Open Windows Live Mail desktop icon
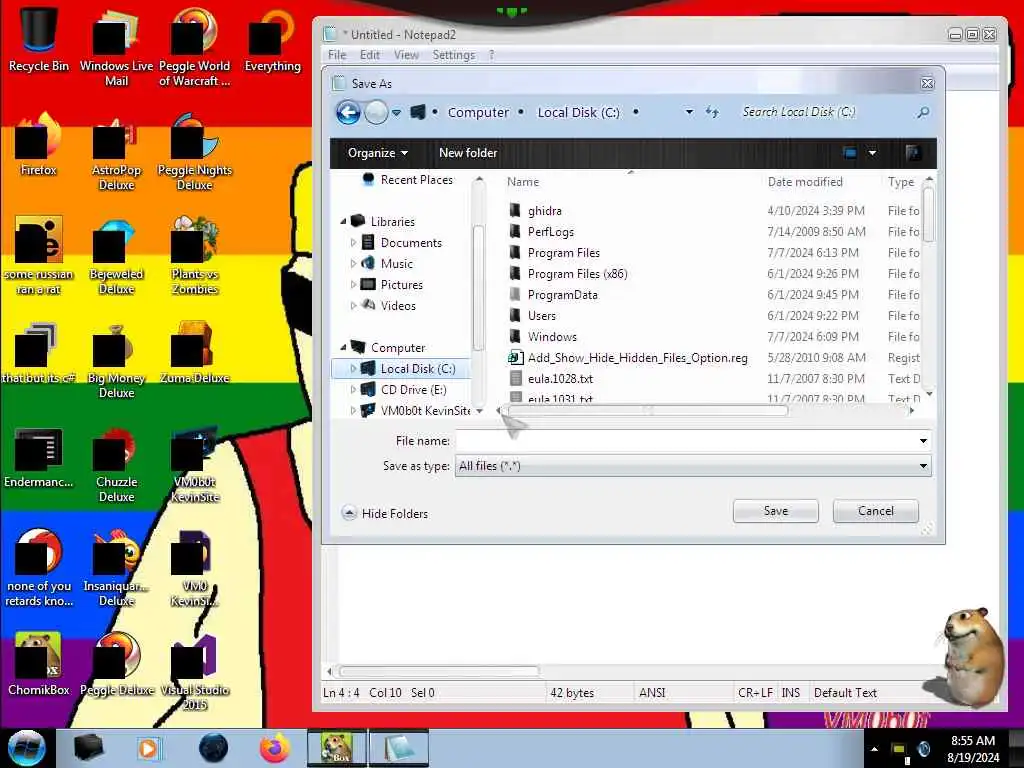 116,46
